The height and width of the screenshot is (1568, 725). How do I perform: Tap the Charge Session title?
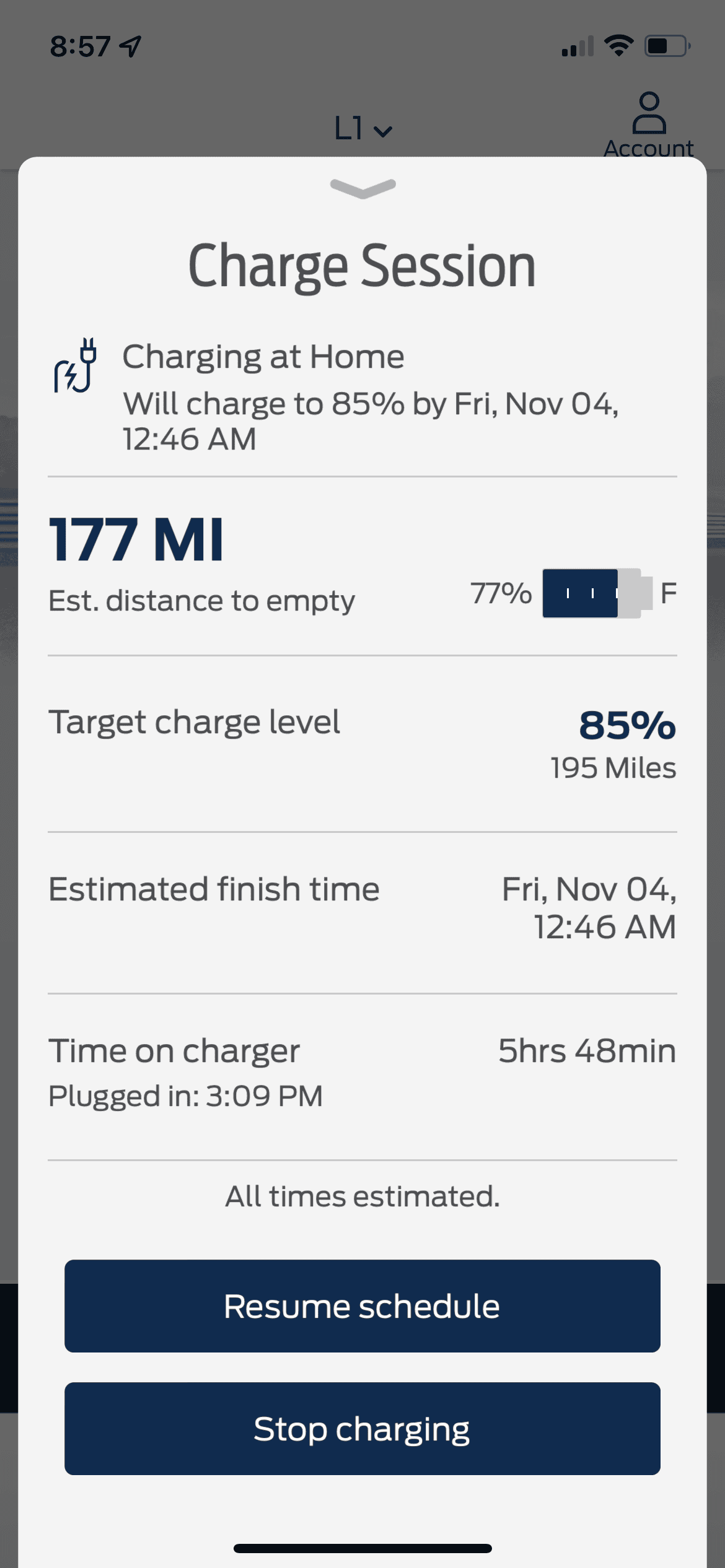(362, 266)
